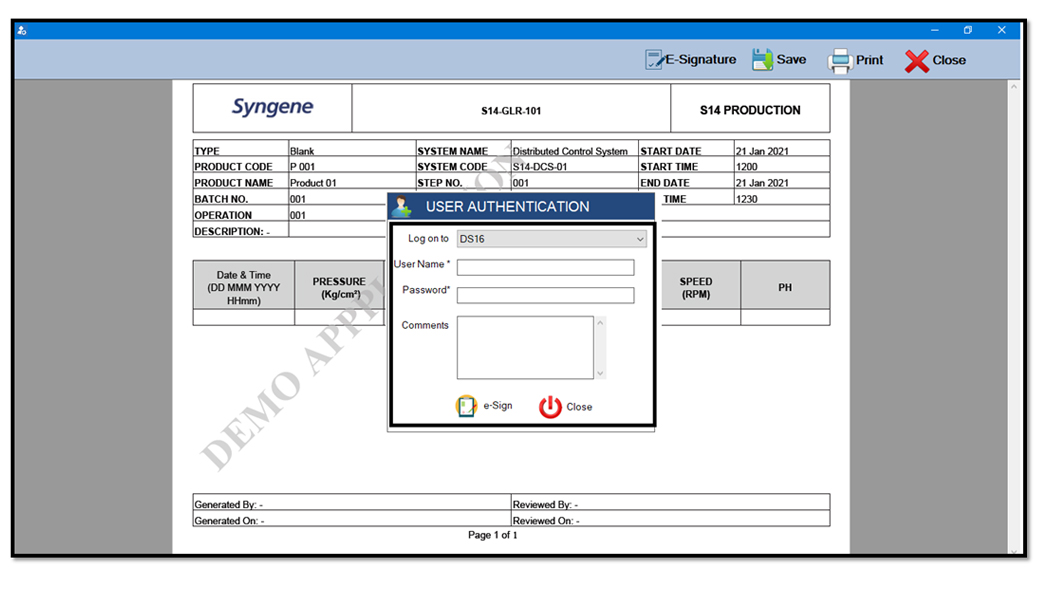Click the Comments box scroll up arrow

600,323
